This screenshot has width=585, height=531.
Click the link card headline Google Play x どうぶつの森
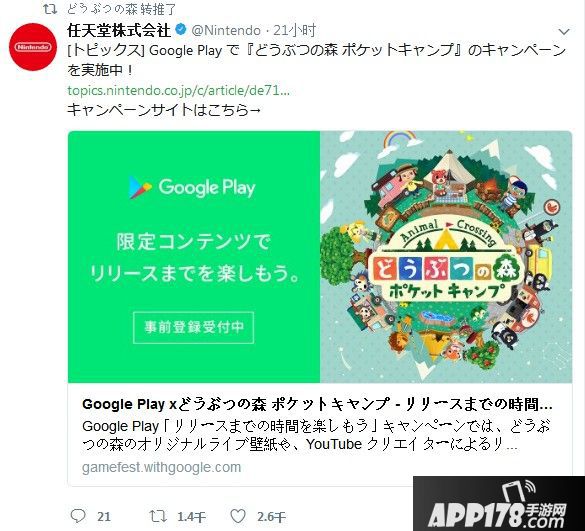[x=317, y=404]
